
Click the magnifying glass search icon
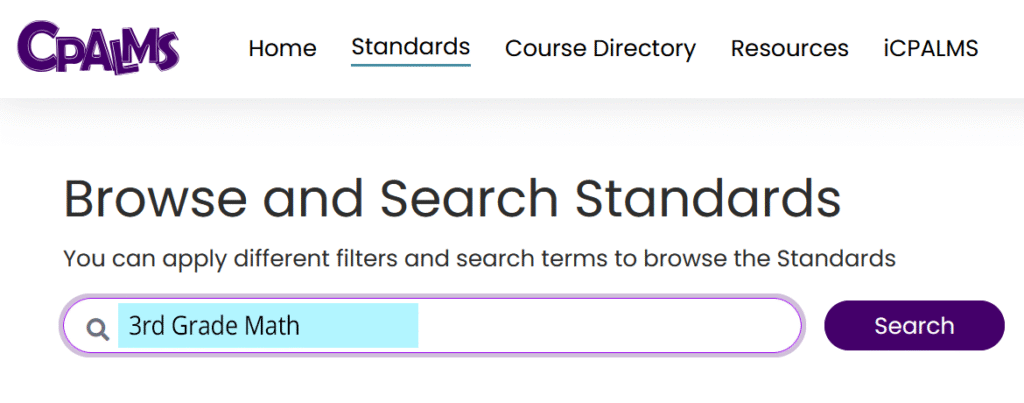pos(97,328)
